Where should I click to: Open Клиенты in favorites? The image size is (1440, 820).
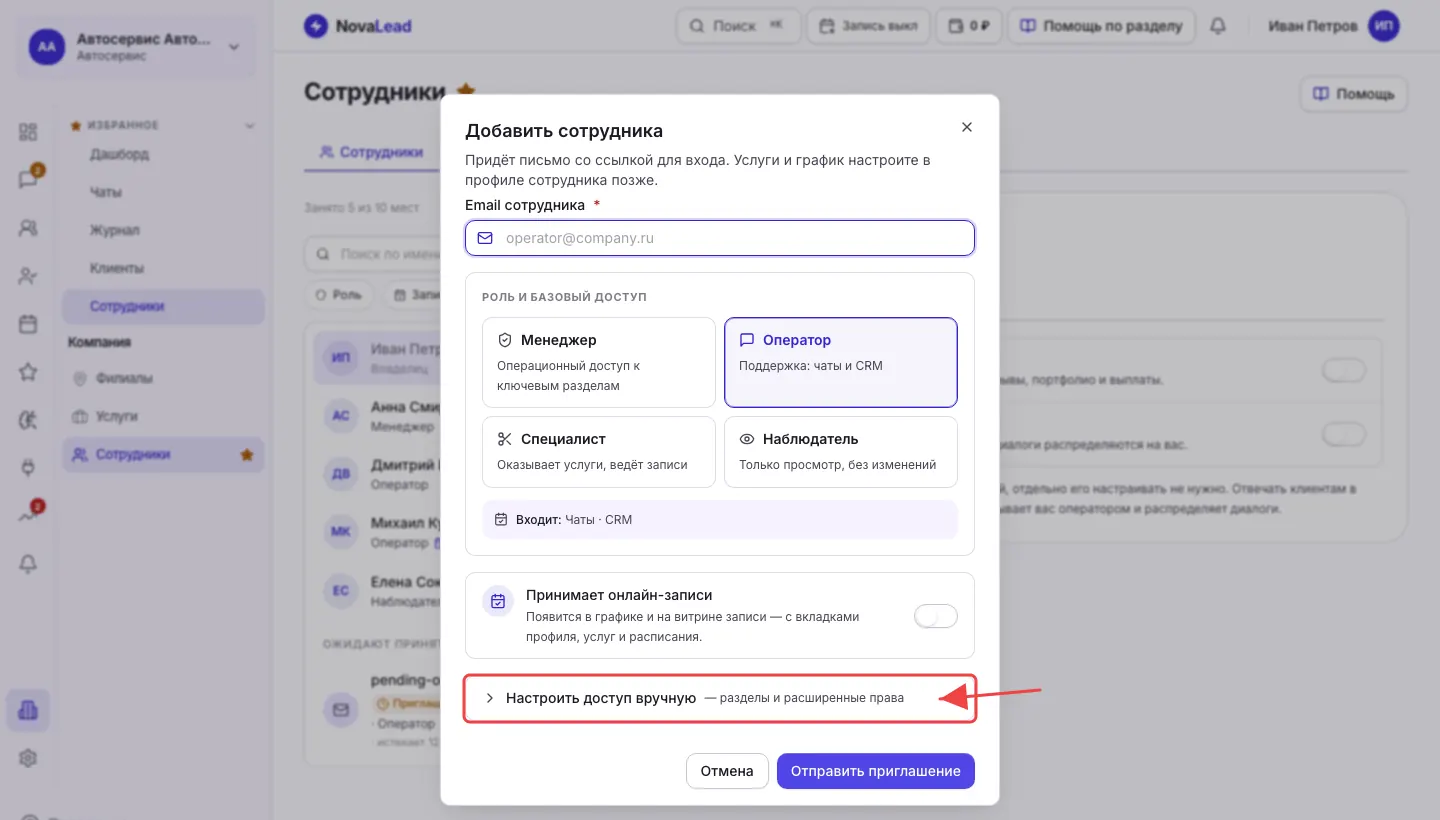117,268
